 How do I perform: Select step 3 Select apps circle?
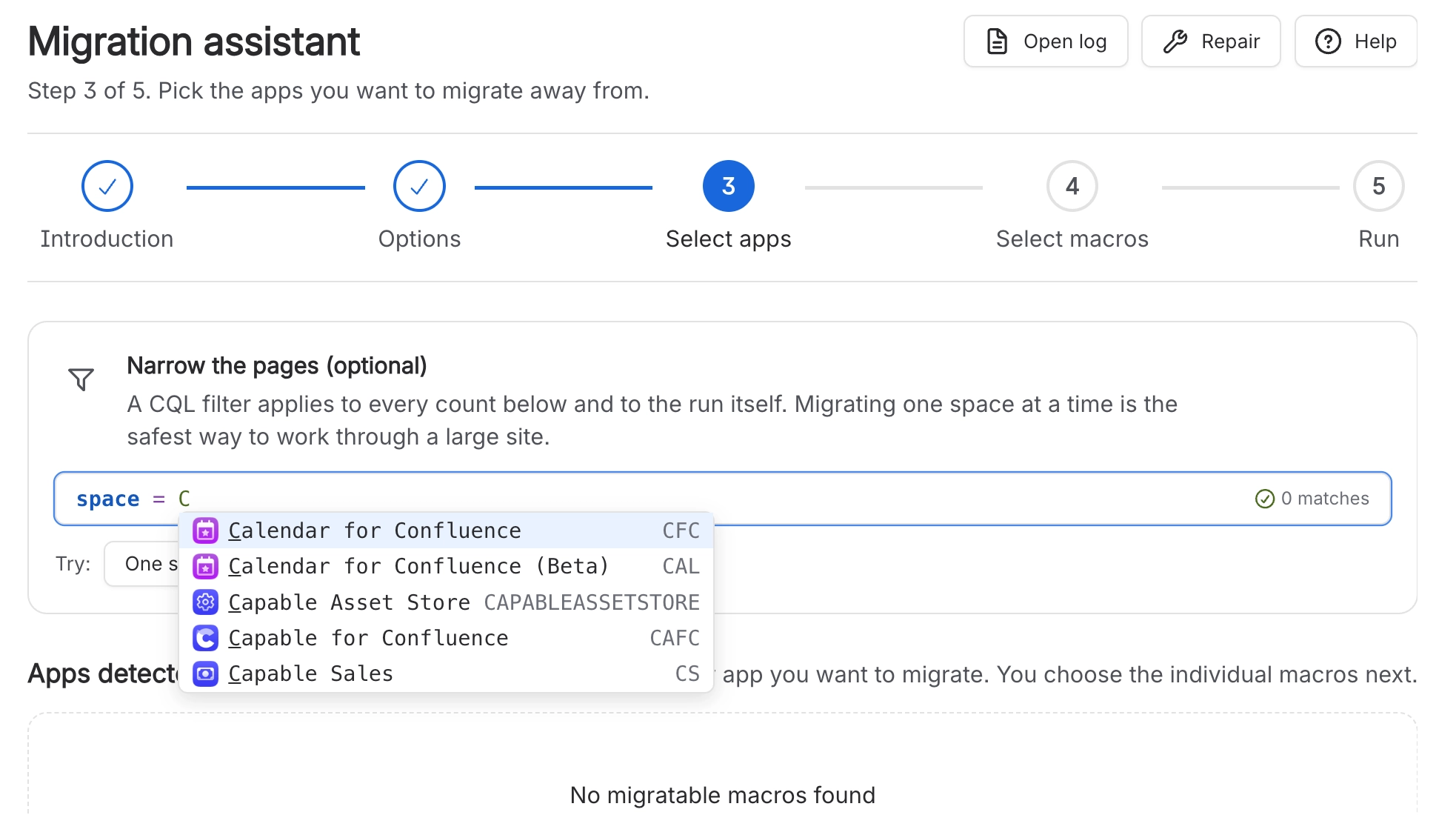[x=729, y=186]
